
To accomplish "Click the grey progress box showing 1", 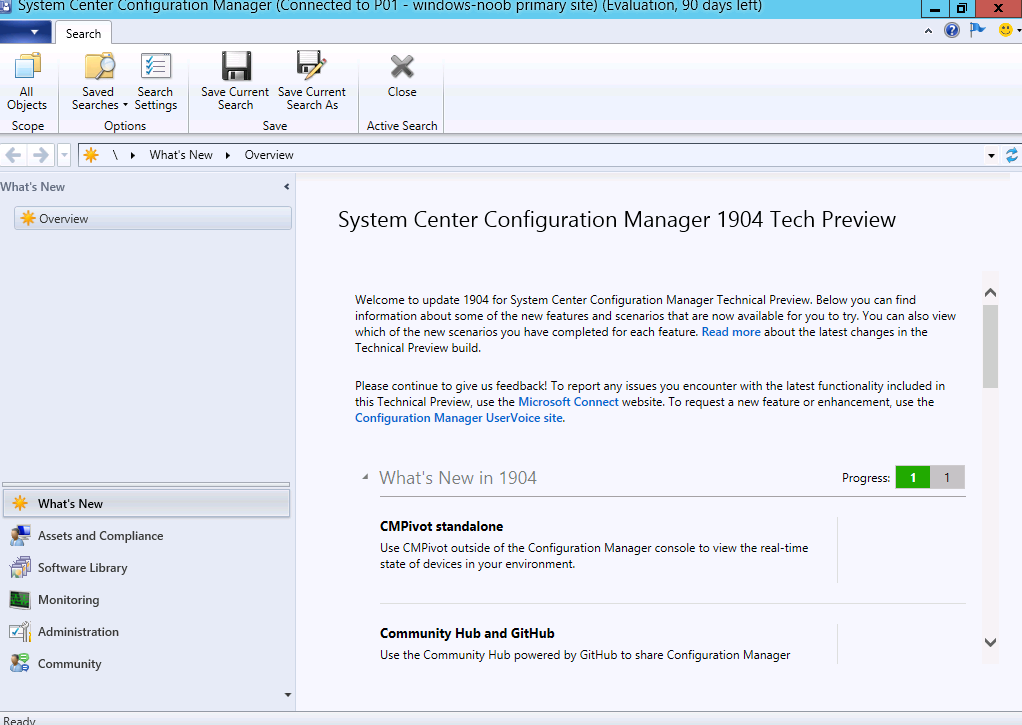I will (947, 478).
